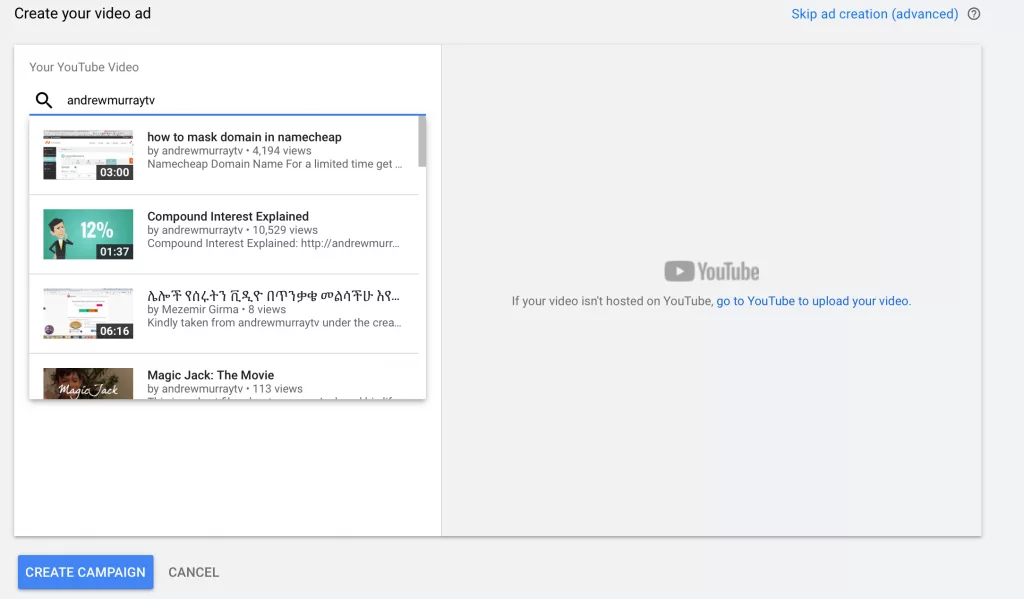
Task: Click the CREATE CAMPAIGN button
Action: (86, 572)
